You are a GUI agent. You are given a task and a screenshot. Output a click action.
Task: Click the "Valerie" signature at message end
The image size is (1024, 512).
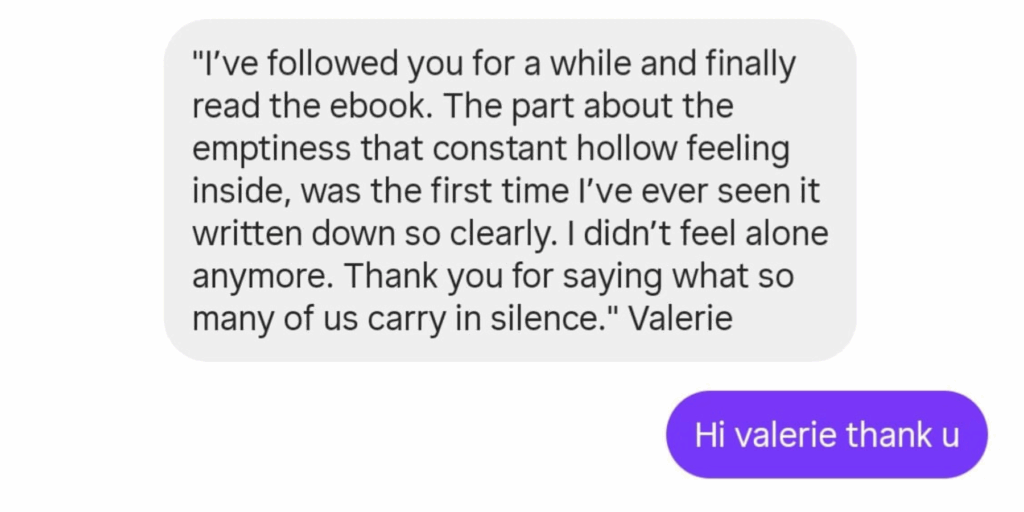point(687,319)
